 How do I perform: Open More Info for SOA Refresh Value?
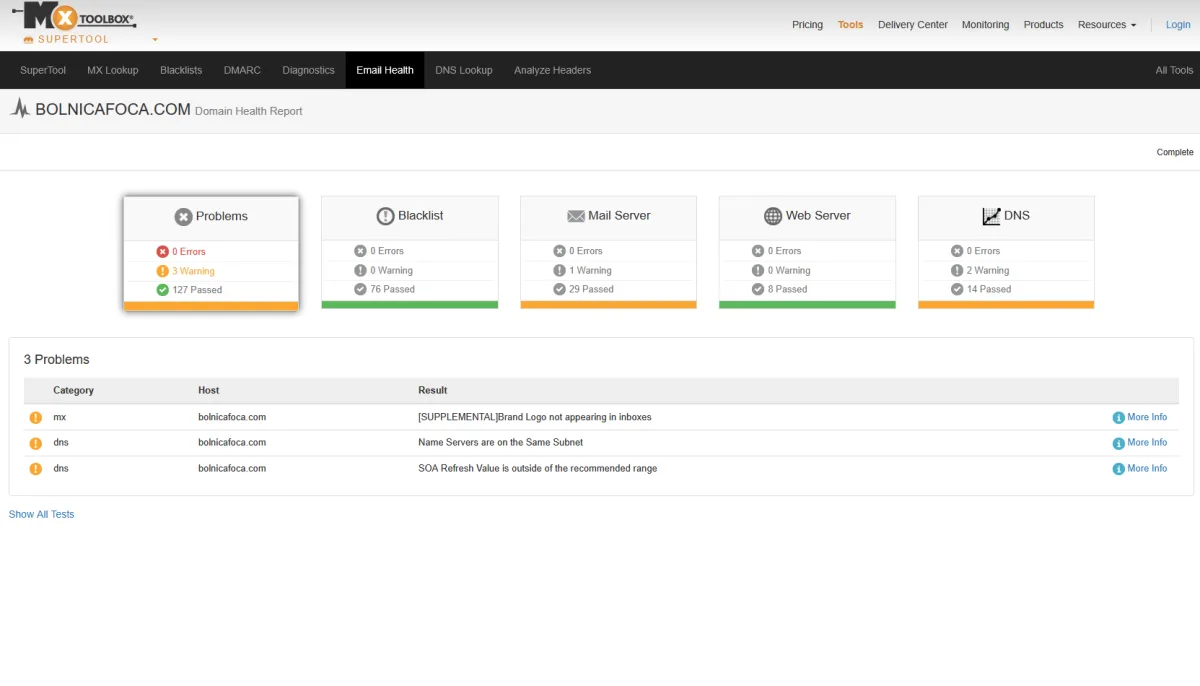(x=1147, y=468)
